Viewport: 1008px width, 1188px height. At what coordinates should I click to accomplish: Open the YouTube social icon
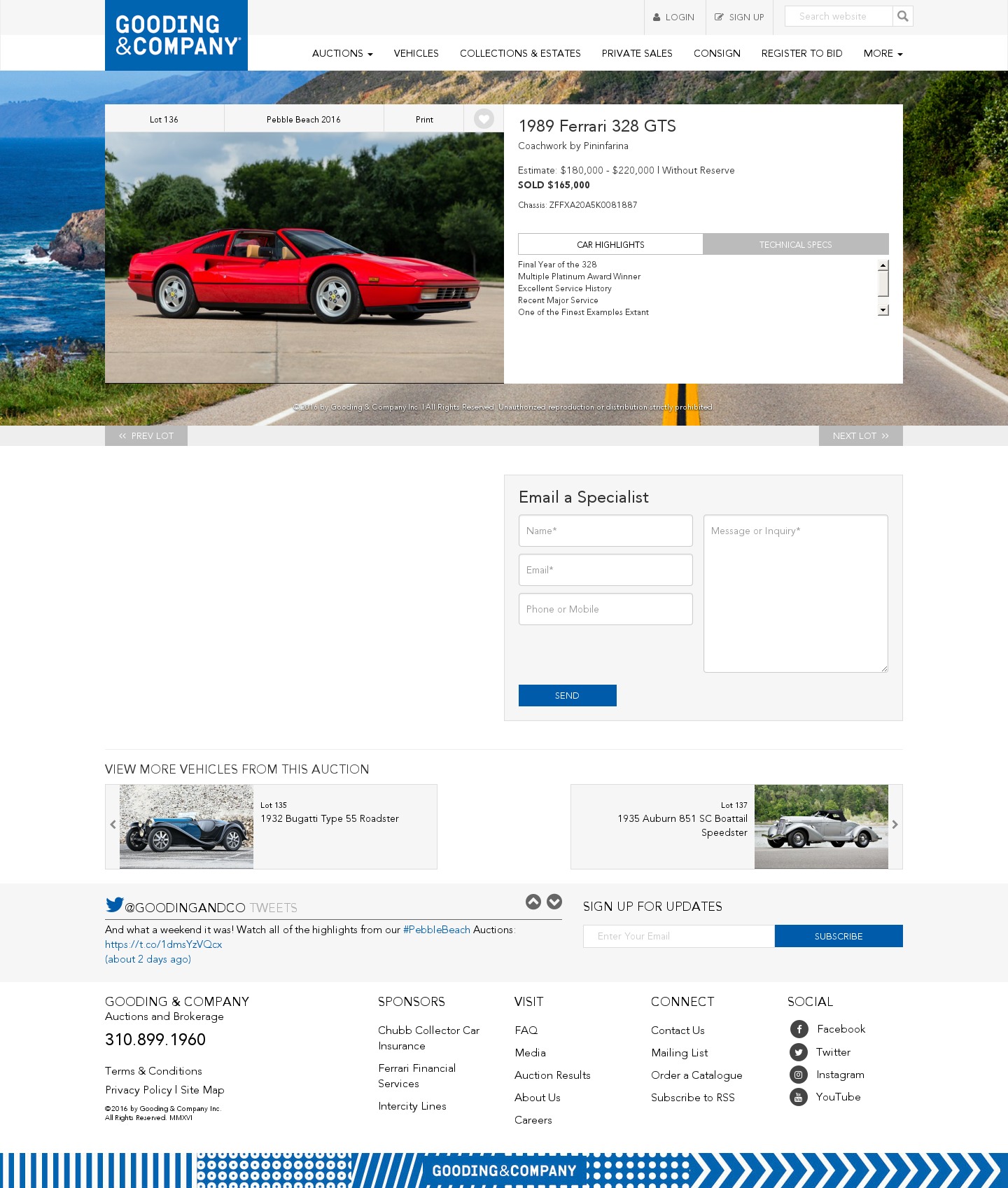tap(799, 1097)
